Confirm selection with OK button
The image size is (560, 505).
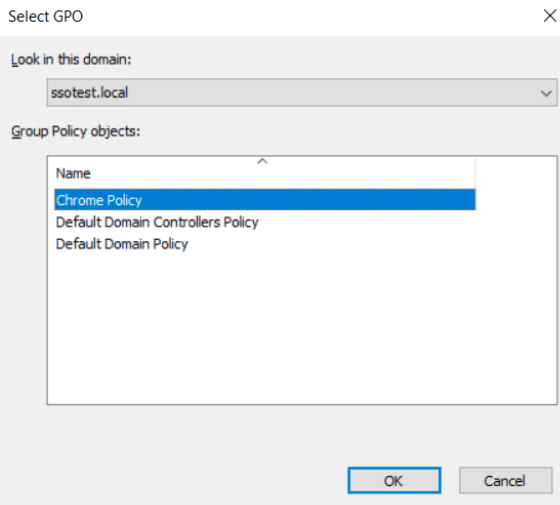[x=394, y=480]
